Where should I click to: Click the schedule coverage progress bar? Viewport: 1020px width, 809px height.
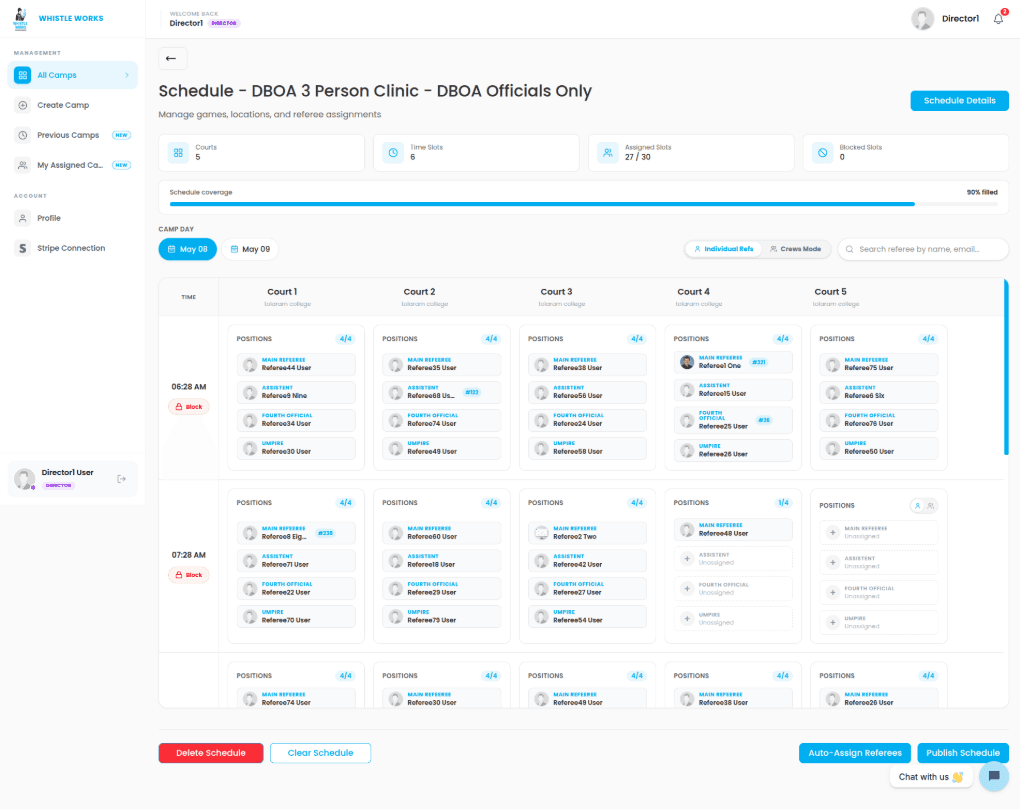point(584,204)
